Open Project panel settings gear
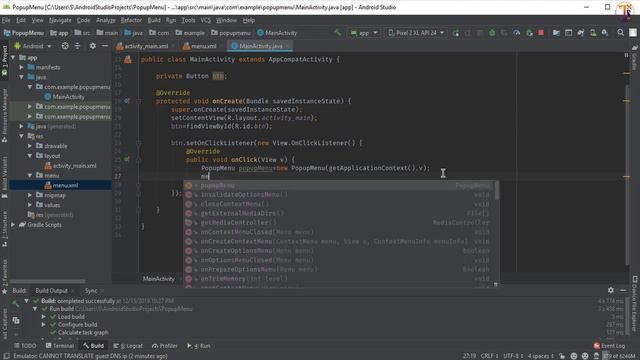Screen dimensions: 640x360 93,46
